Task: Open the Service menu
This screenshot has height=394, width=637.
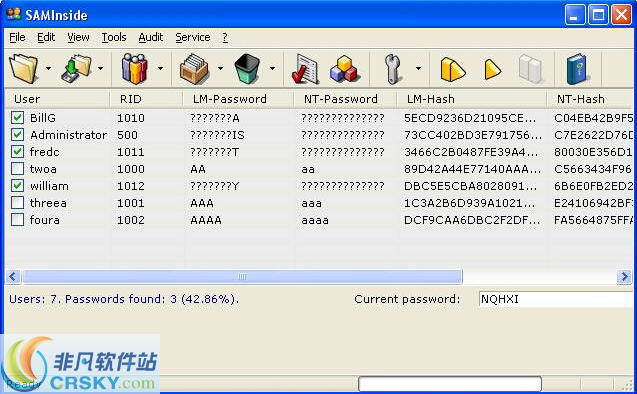Action: click(x=193, y=37)
